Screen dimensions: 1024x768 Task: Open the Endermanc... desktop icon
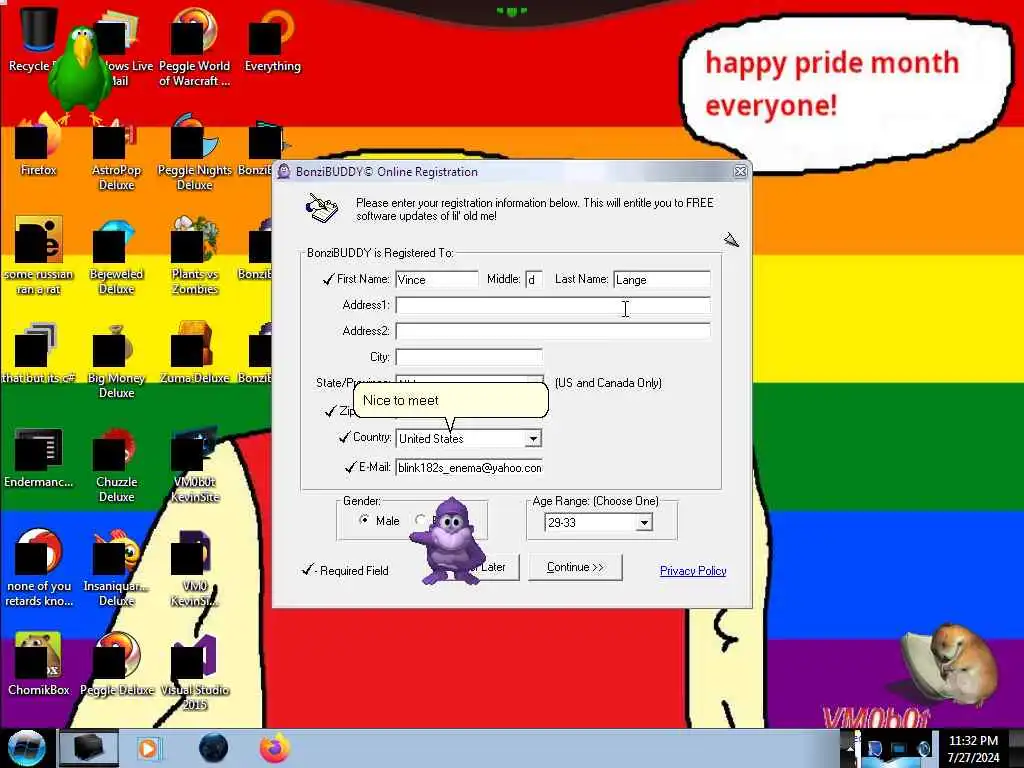tap(39, 458)
